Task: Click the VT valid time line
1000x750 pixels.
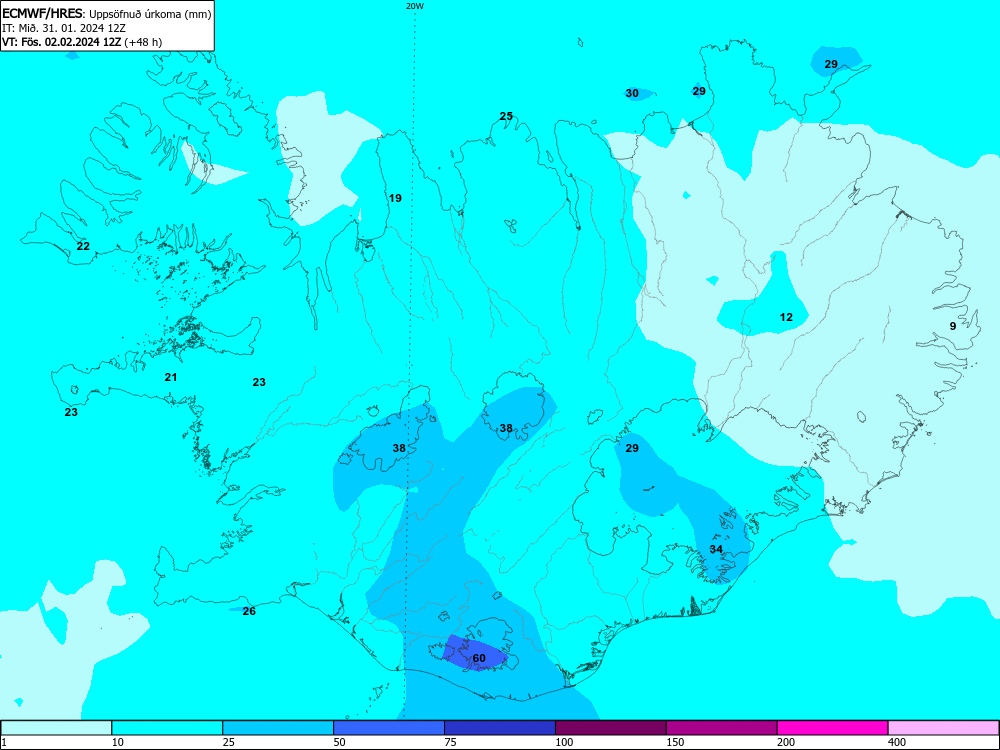Action: pos(82,42)
